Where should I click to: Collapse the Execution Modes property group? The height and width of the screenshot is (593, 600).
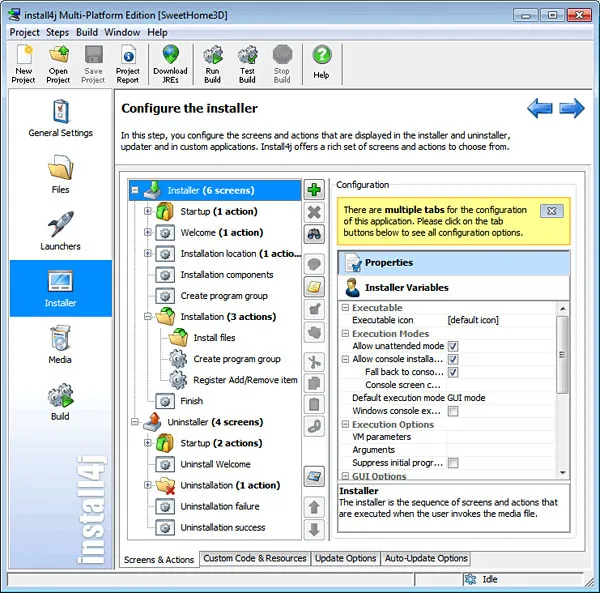345,333
